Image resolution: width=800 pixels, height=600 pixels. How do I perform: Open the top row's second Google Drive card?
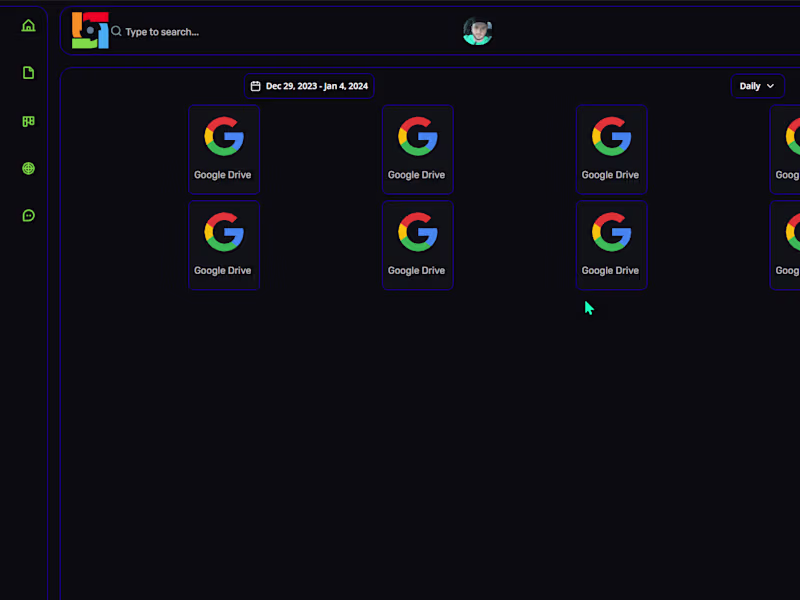pos(418,149)
